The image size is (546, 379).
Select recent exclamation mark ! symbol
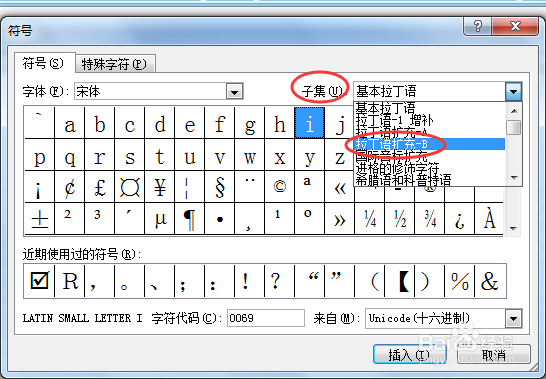click(250, 281)
